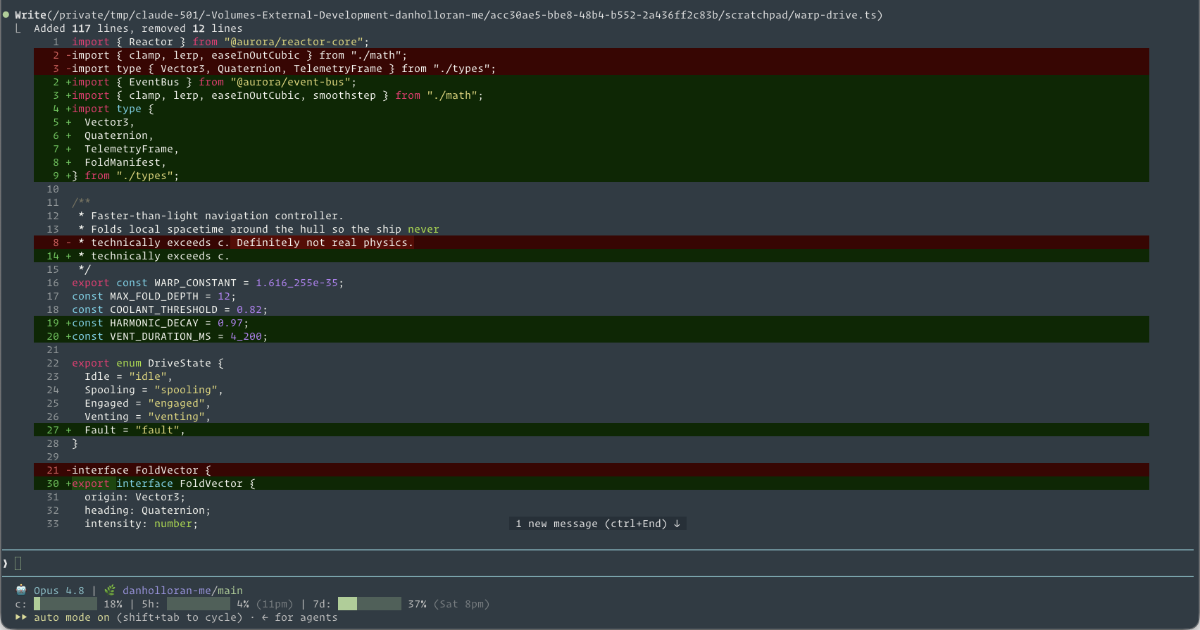Click the 5h usage progress bar

(x=198, y=604)
